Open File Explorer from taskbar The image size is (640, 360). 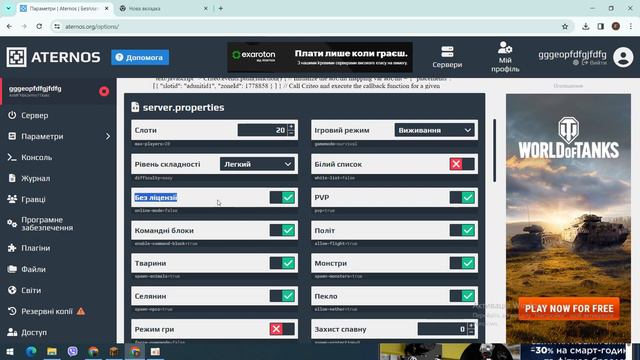tap(52, 351)
